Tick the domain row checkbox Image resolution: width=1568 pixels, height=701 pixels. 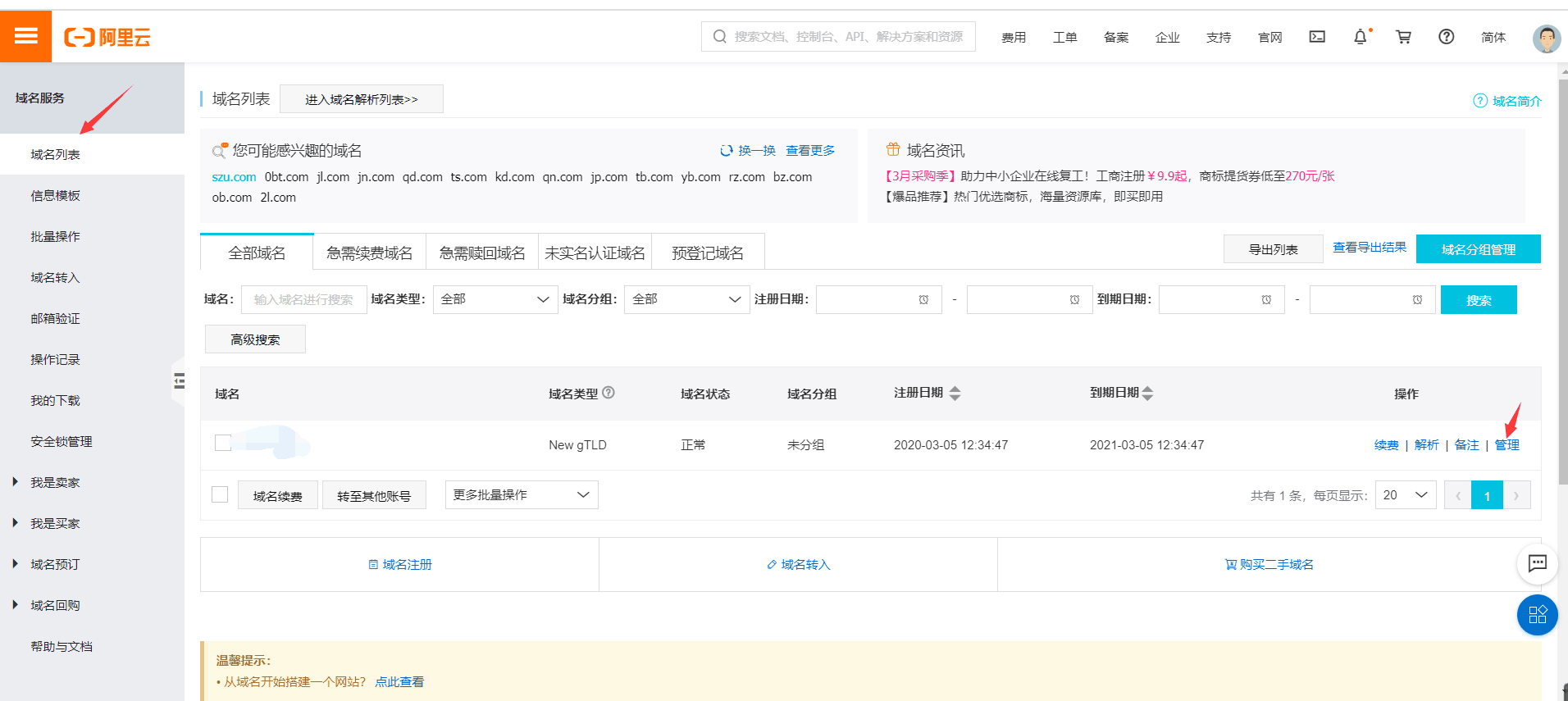[x=223, y=443]
